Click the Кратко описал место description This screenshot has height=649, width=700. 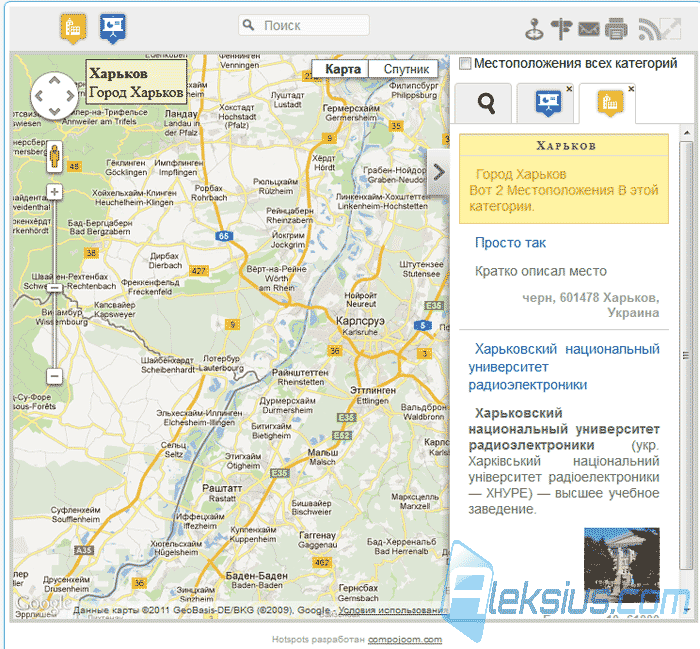[x=541, y=271]
